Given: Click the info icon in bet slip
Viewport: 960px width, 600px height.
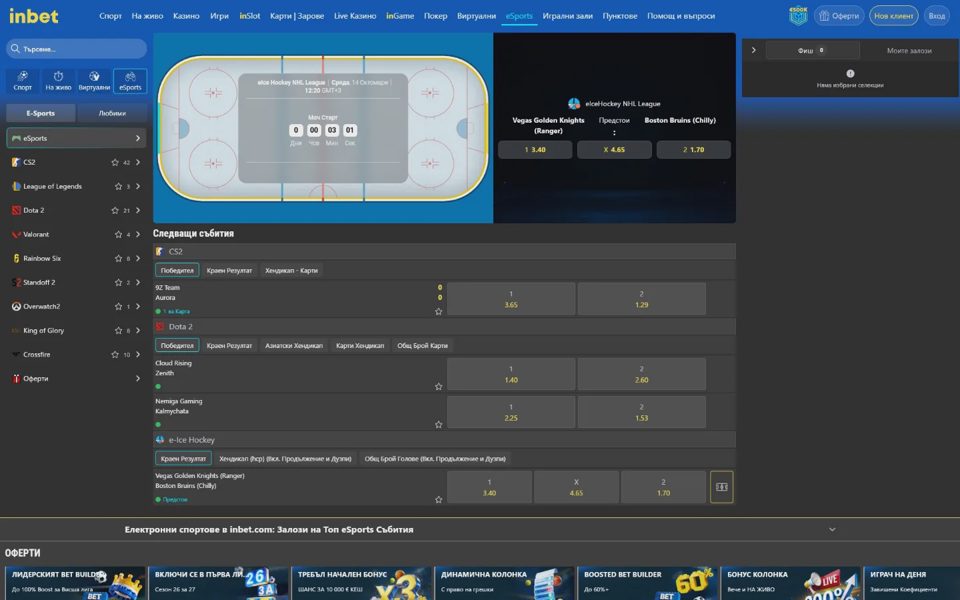Looking at the screenshot, I should point(850,73).
